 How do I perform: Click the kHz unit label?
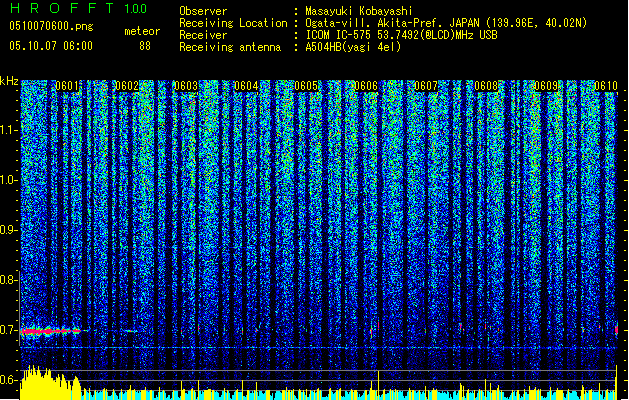9,80
